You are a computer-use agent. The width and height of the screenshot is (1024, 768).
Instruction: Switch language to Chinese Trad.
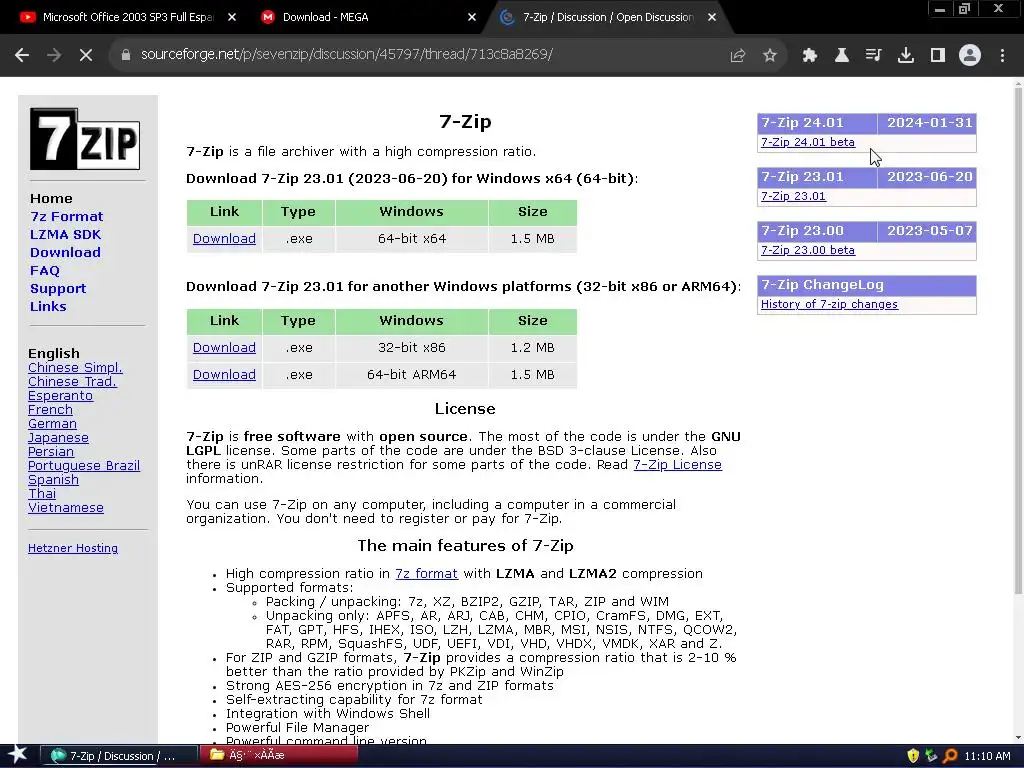72,382
